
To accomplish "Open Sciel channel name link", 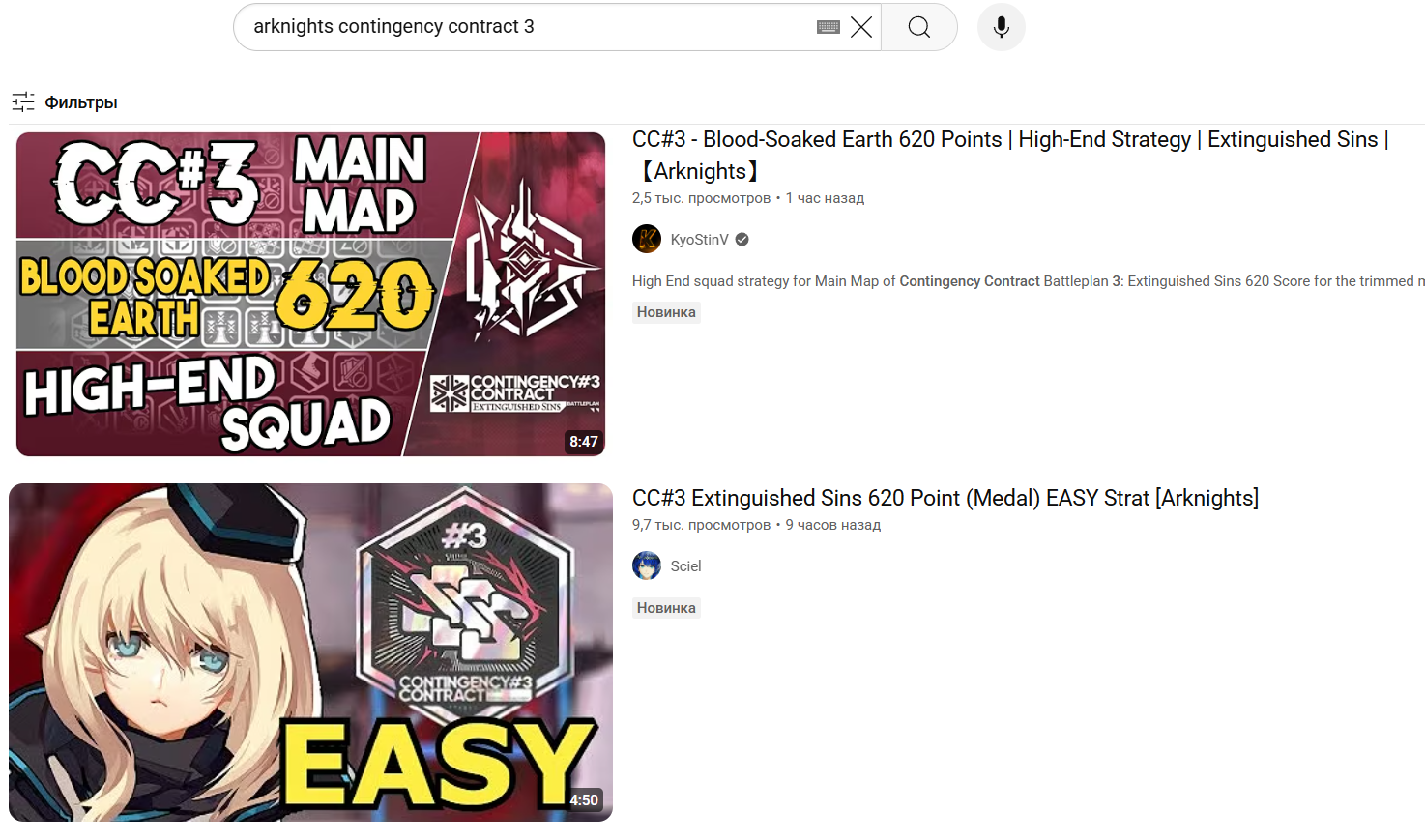I will [x=685, y=566].
